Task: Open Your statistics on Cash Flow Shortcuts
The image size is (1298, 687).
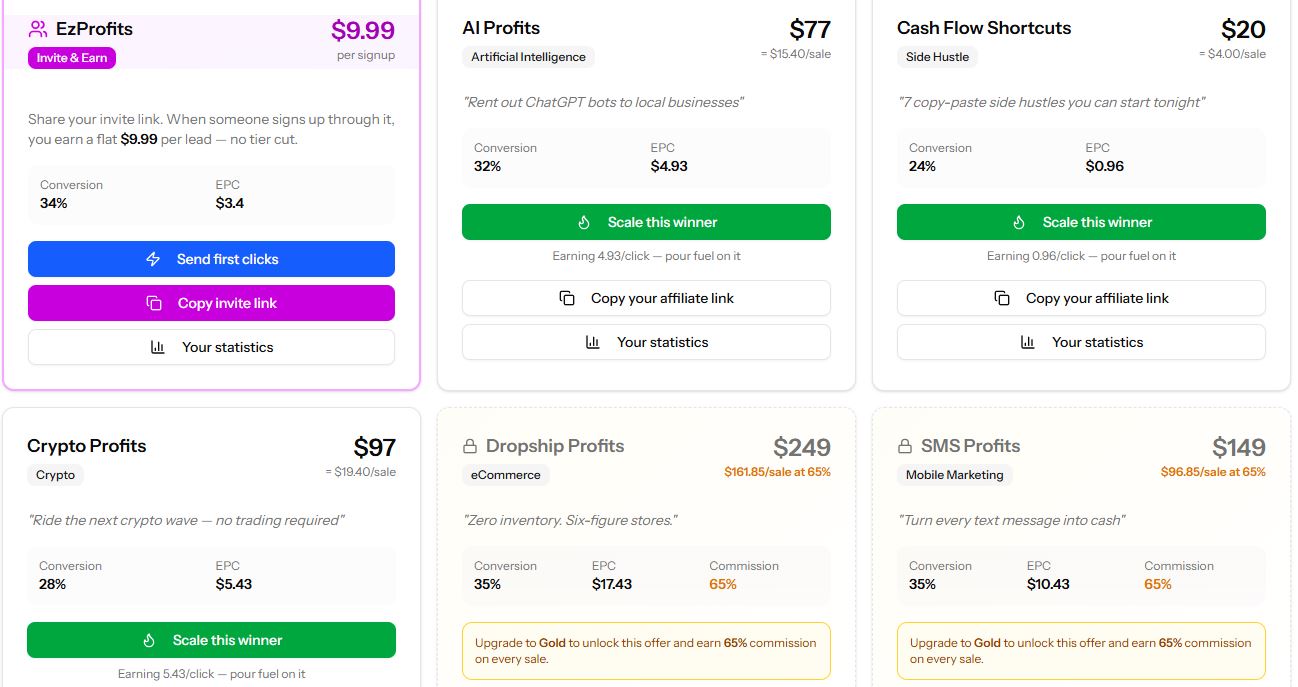Action: pos(1081,341)
